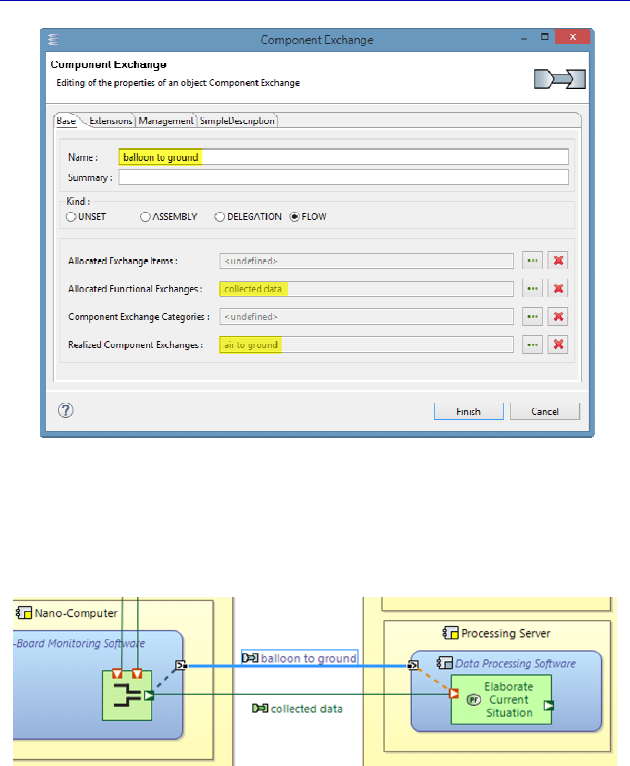This screenshot has width=630, height=766.
Task: Click the right red input port on split function
Action: 137,674
